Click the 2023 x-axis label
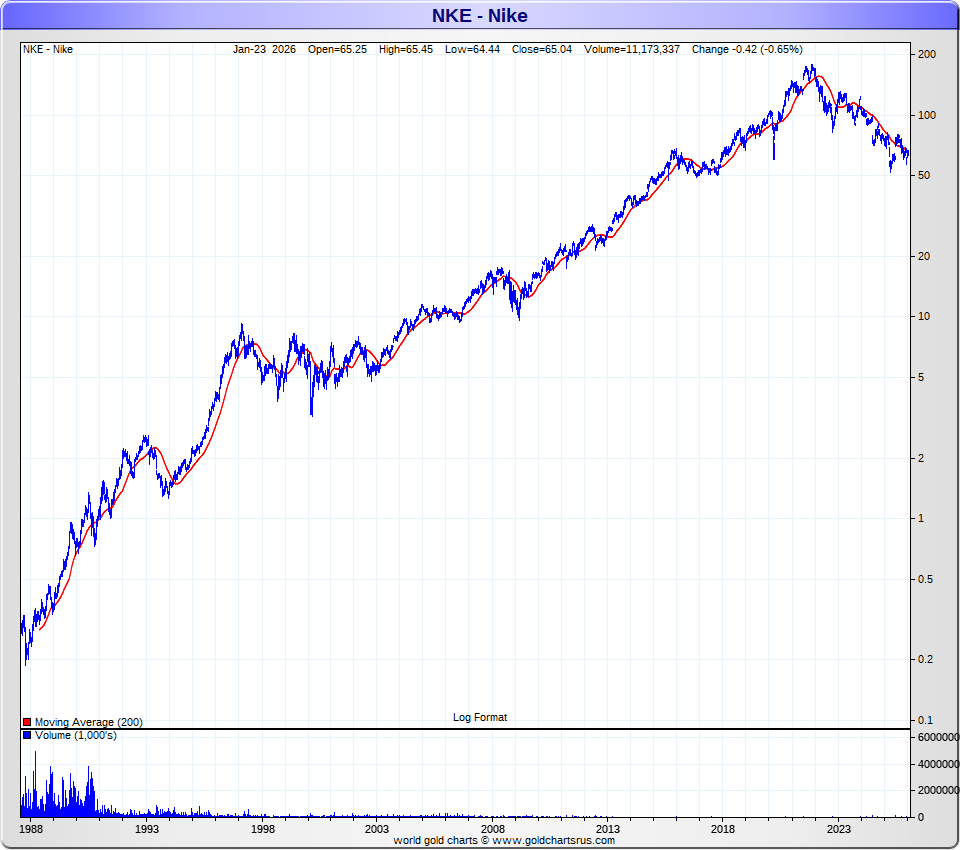 [x=838, y=829]
